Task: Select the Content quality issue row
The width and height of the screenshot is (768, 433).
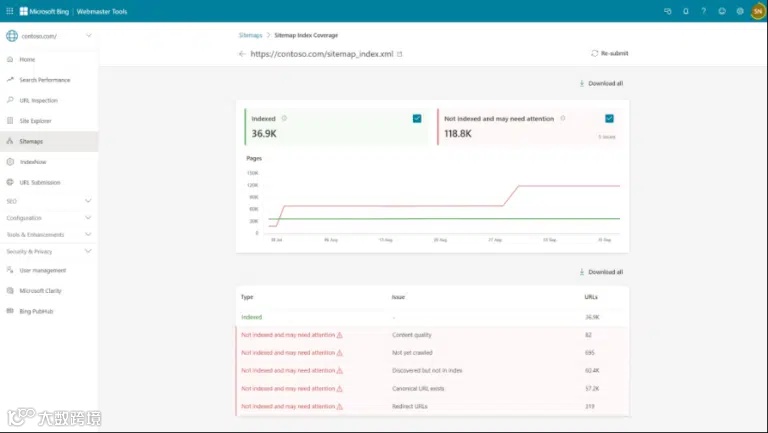Action: pos(432,335)
